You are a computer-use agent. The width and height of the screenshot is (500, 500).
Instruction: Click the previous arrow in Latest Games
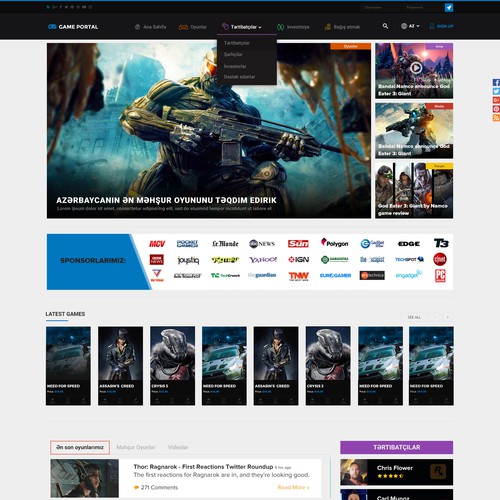[435, 317]
